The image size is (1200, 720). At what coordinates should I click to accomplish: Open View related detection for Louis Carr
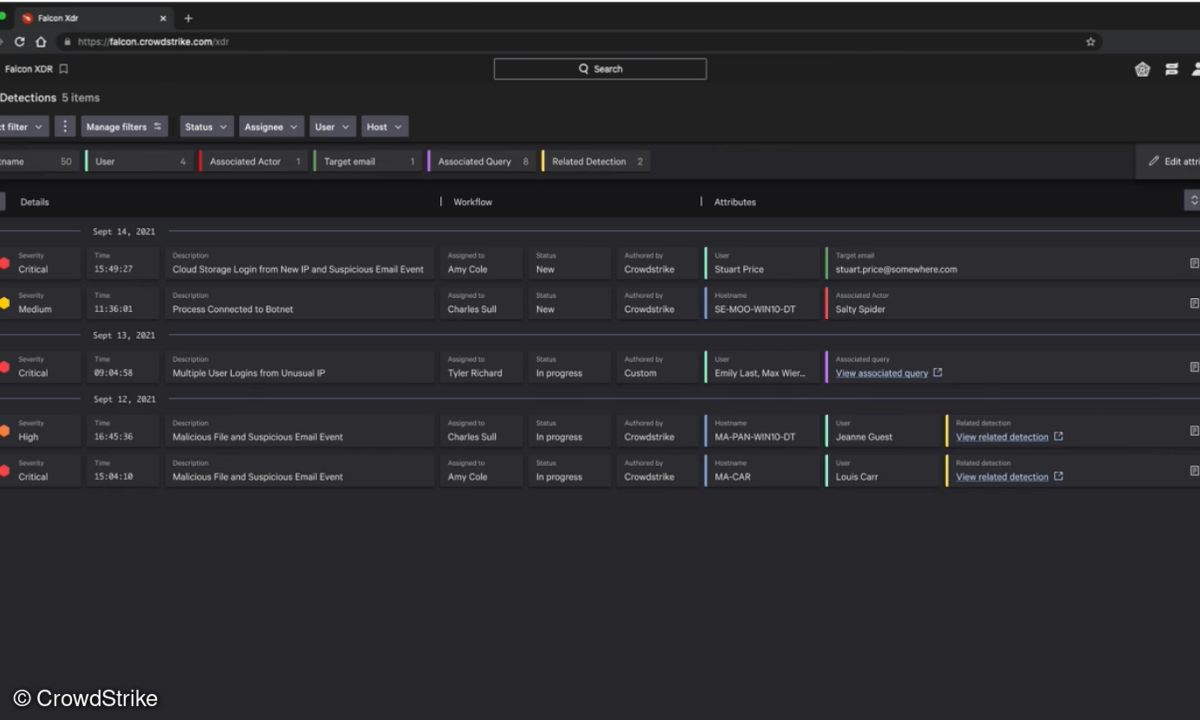click(x=1002, y=477)
